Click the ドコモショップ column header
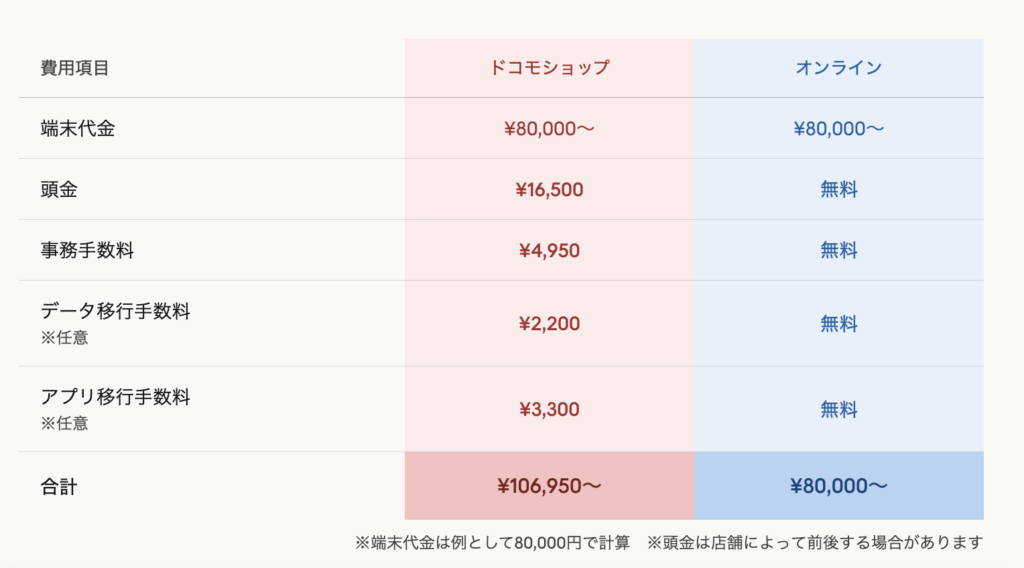The image size is (1024, 568). 549,68
